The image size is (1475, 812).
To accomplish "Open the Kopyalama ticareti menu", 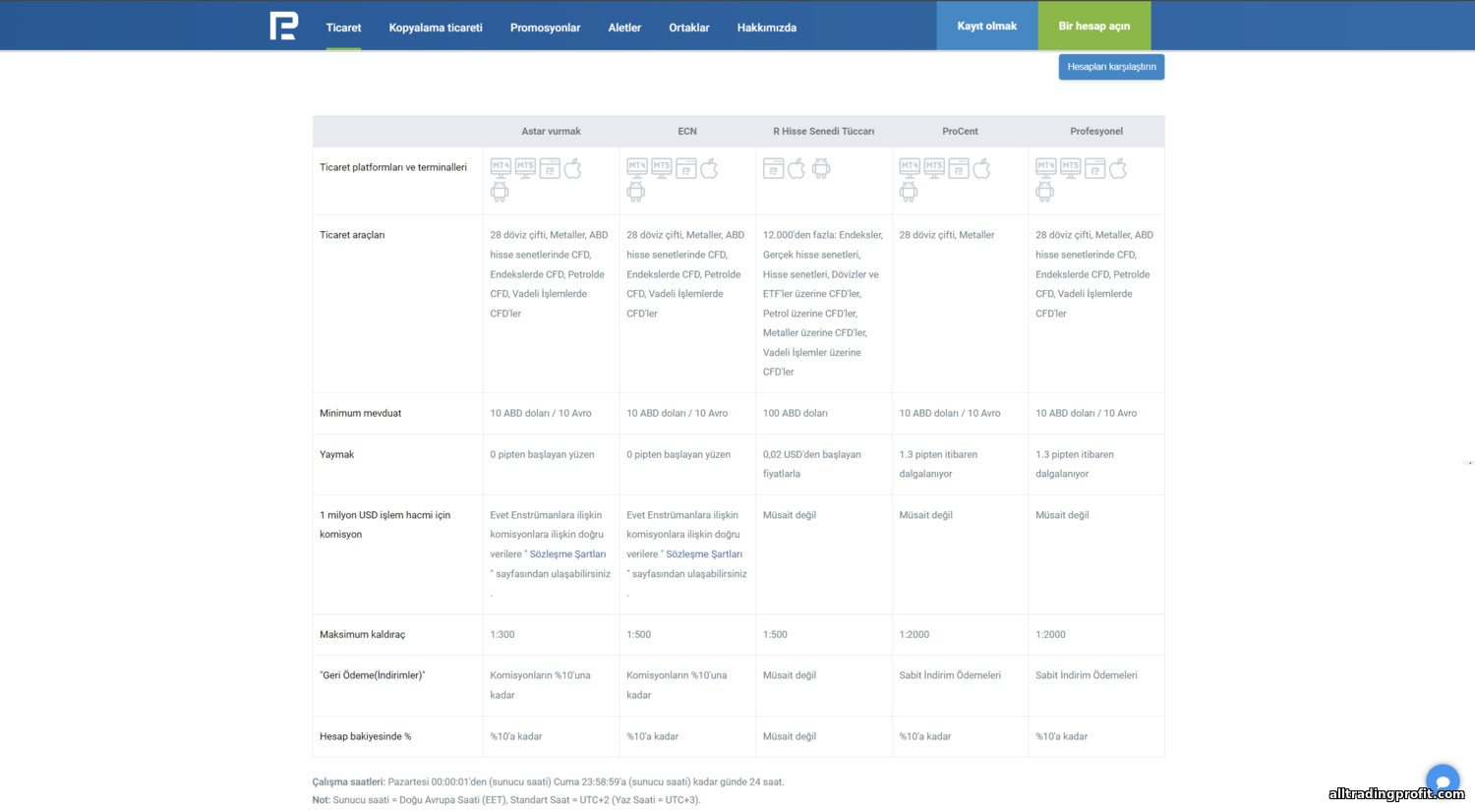I will (x=436, y=28).
